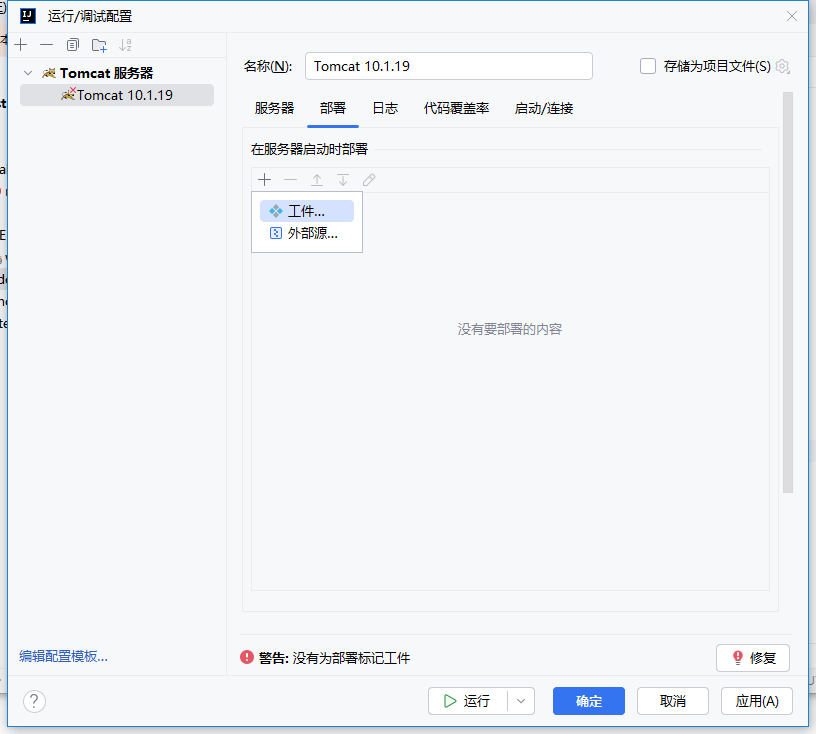Click the 修复 button to fix the warning
Screen dimensions: 816x734
[752, 658]
